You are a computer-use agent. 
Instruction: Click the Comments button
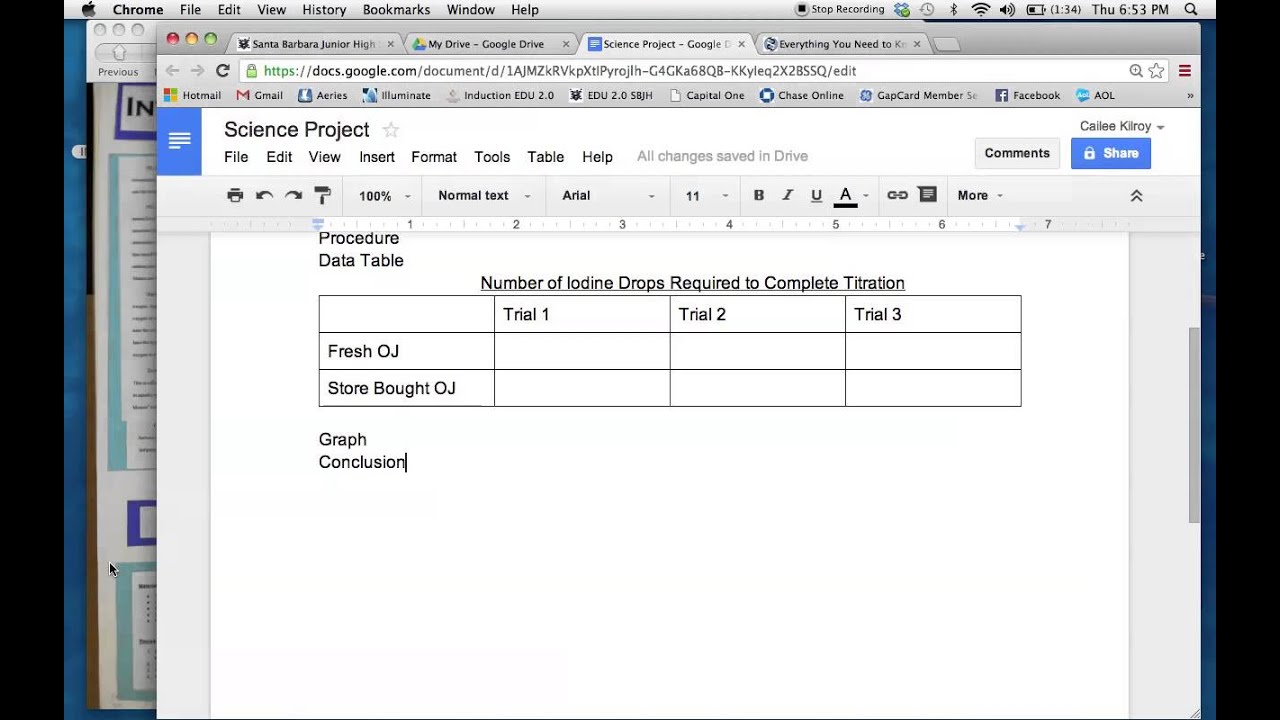[1017, 153]
